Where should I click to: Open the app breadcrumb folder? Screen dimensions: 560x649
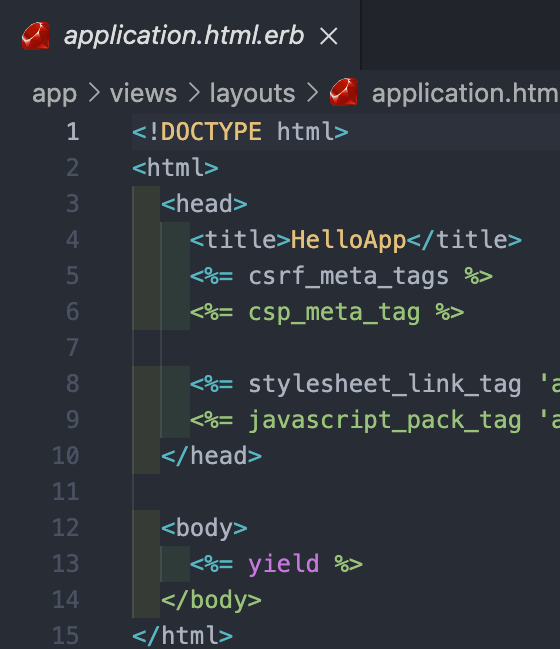55,94
